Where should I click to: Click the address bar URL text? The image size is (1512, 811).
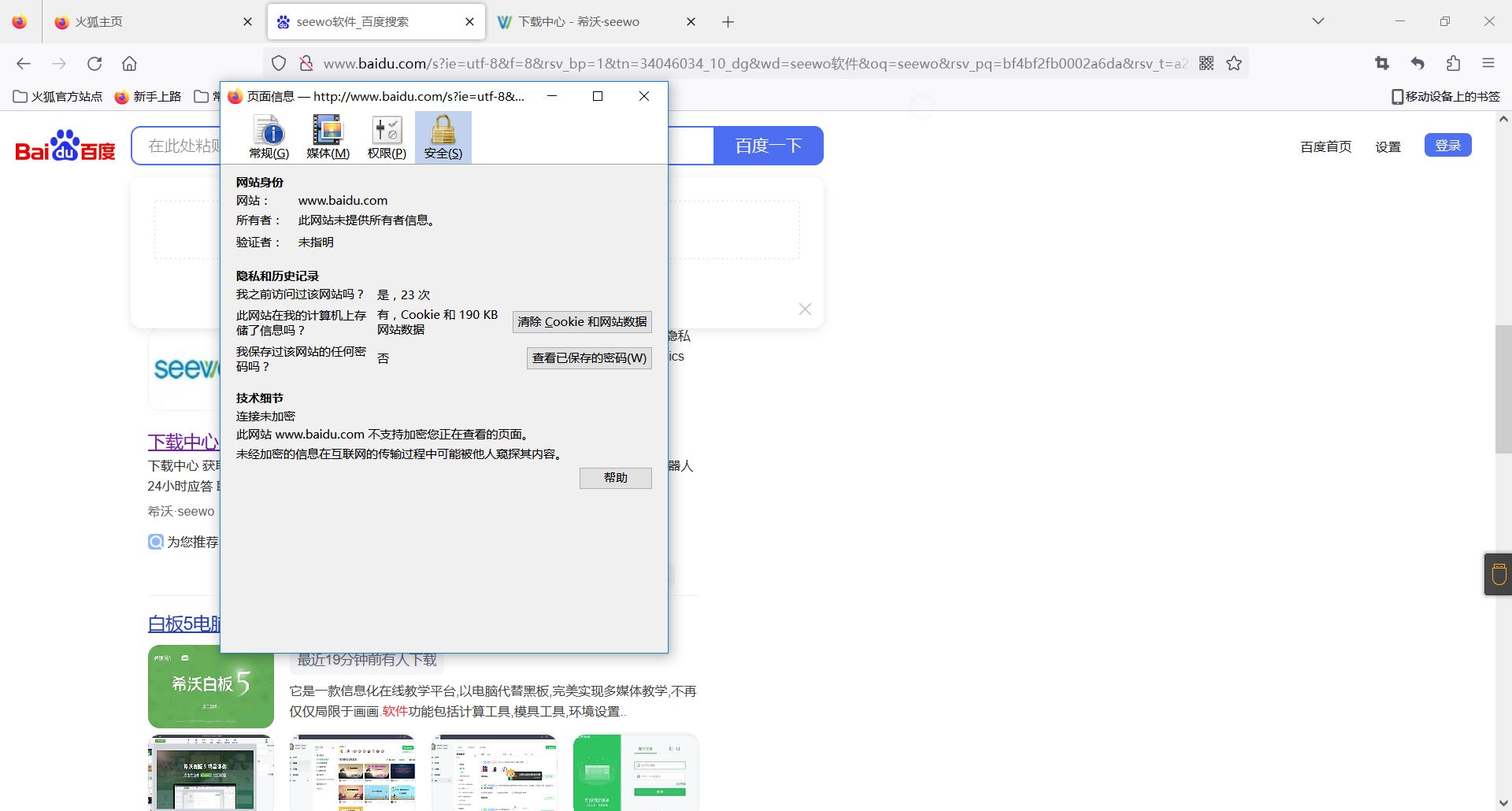(755, 64)
